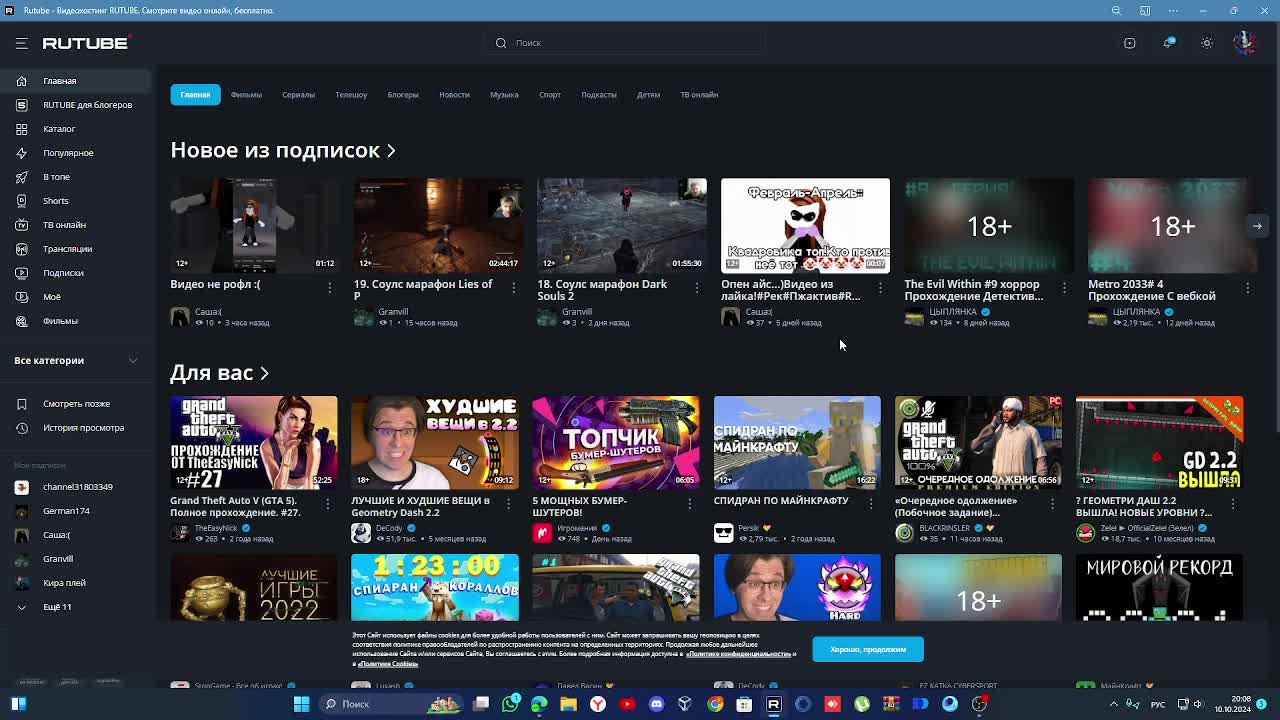This screenshot has height=720, width=1280.
Task: Open the BLACKRINSLER channel link
Action: pos(945,528)
